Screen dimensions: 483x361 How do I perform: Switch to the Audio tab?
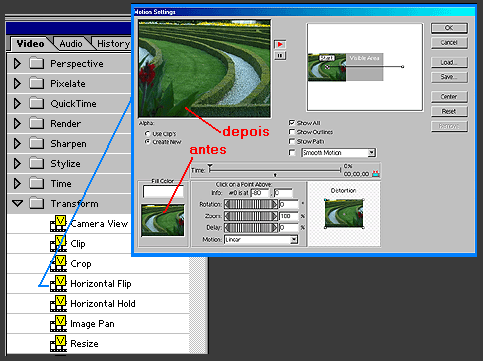[71, 44]
